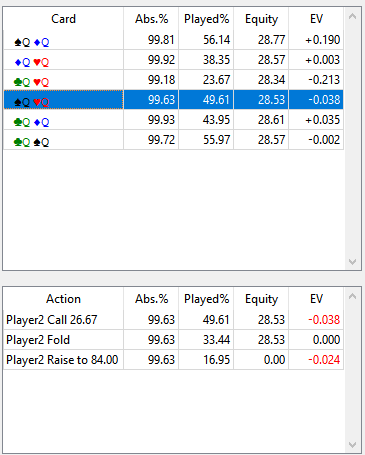Click the EV value +0.190
Image resolution: width=365 pixels, height=455 pixels.
pyautogui.click(x=322, y=40)
